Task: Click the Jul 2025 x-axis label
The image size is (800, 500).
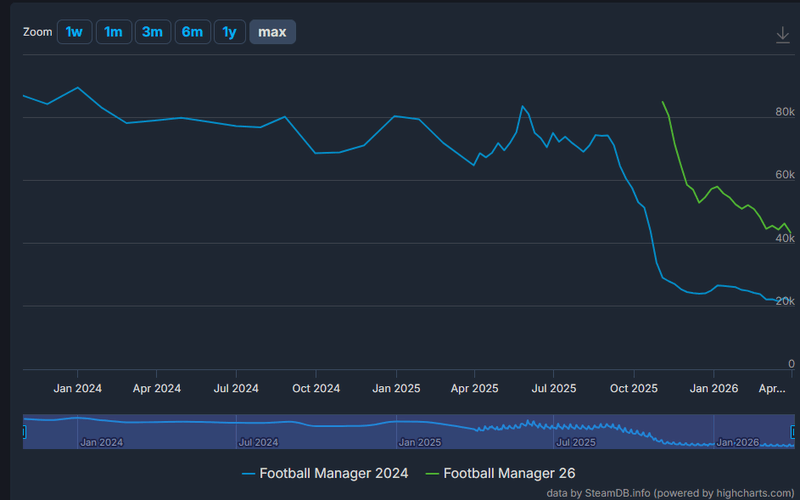Action: tap(554, 389)
